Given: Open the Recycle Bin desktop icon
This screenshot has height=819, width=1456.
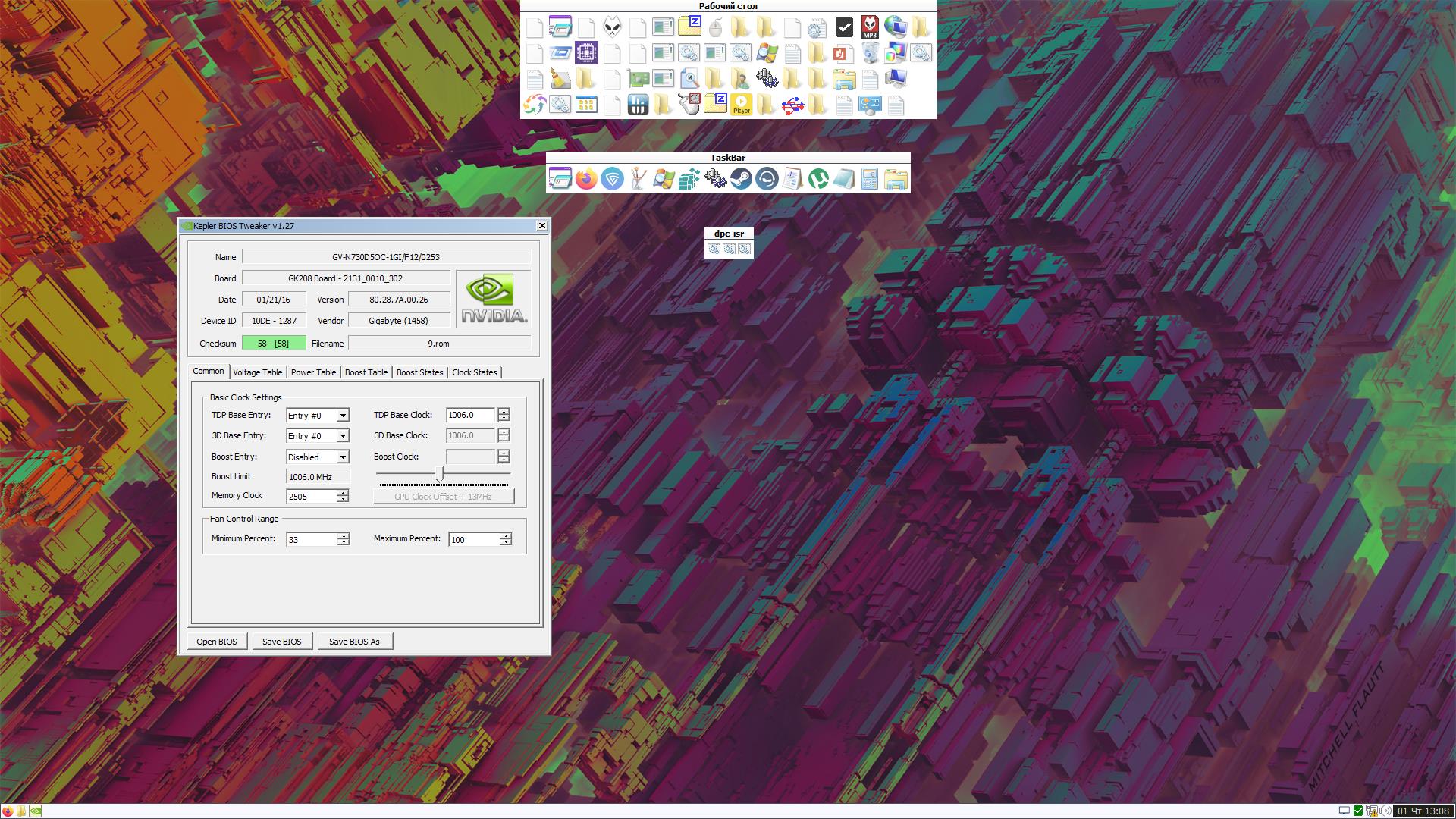Looking at the screenshot, I should click(870, 53).
